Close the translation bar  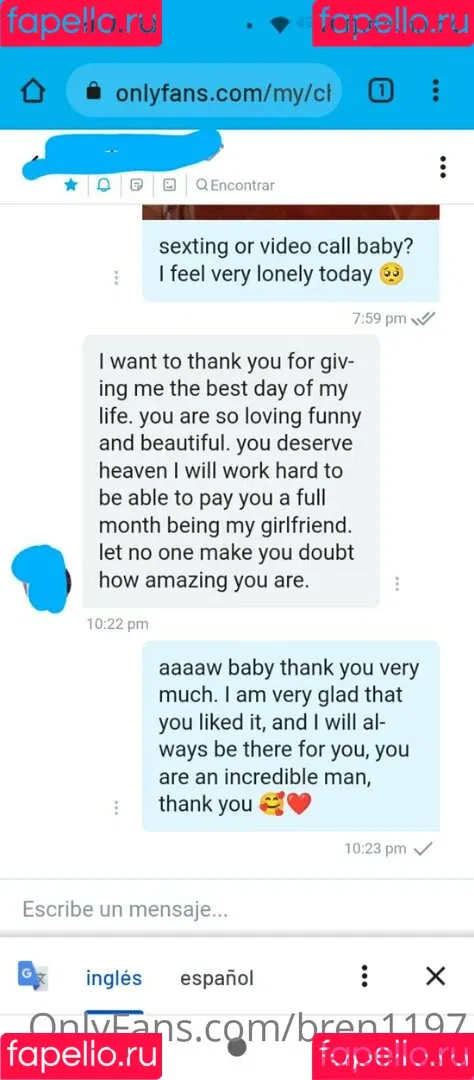pyautogui.click(x=435, y=976)
